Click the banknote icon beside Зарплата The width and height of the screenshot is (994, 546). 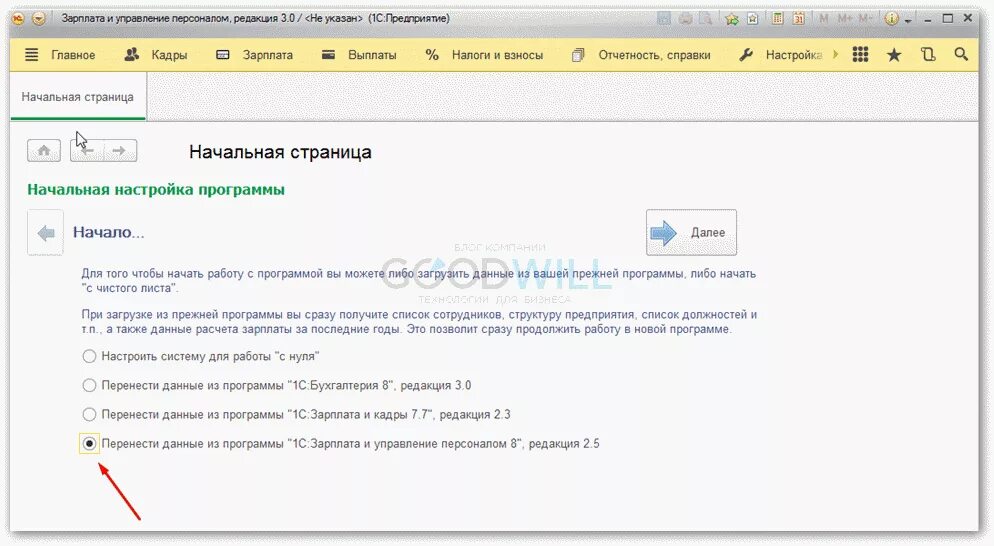tap(223, 55)
